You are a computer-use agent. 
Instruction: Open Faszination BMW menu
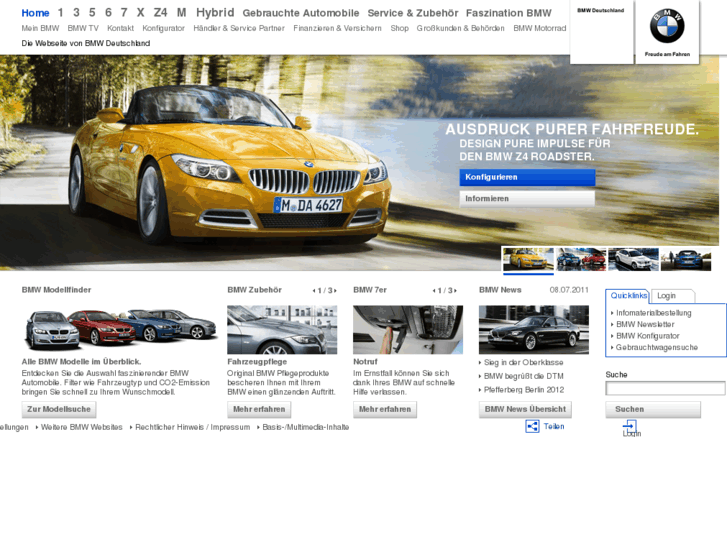[509, 13]
